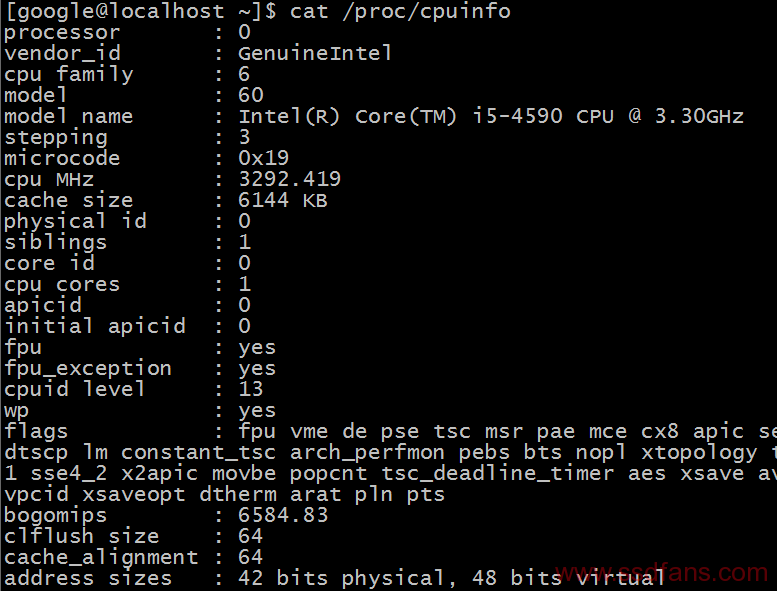
Task: Click the flags label
Action: click(x=36, y=431)
